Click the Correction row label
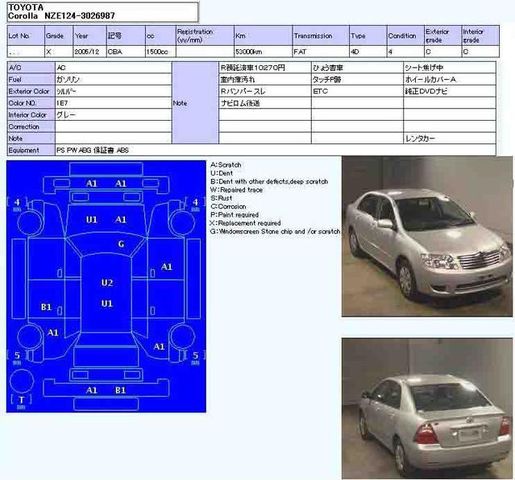 coord(31,127)
